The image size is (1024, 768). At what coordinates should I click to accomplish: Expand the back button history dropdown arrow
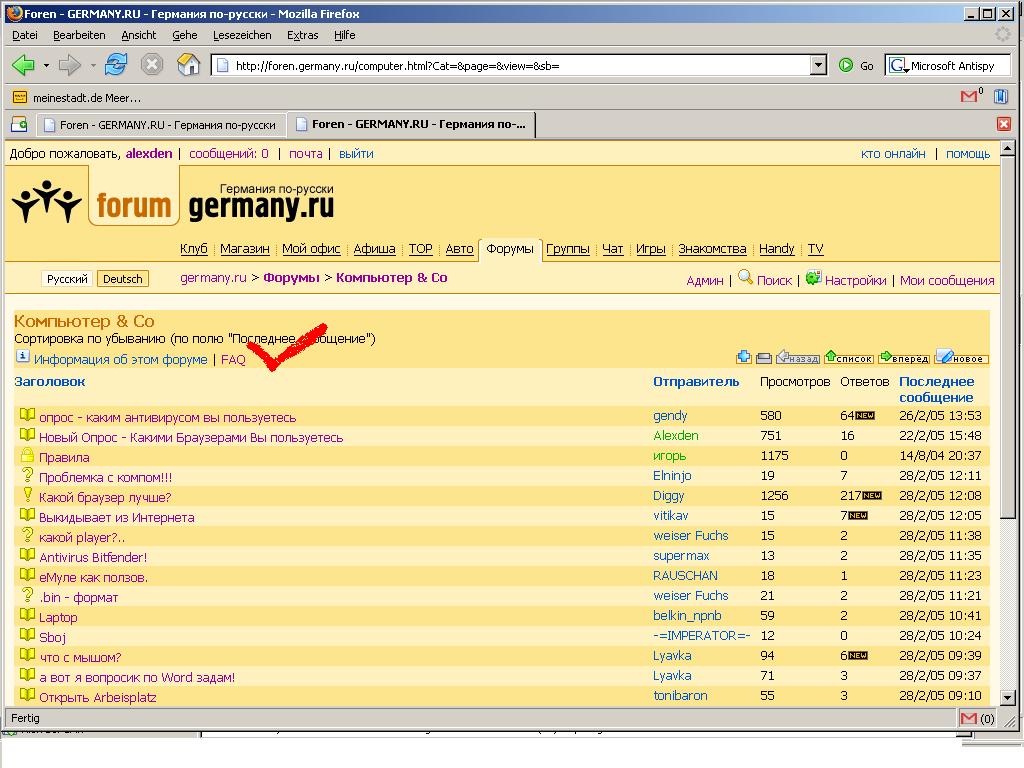pos(46,66)
